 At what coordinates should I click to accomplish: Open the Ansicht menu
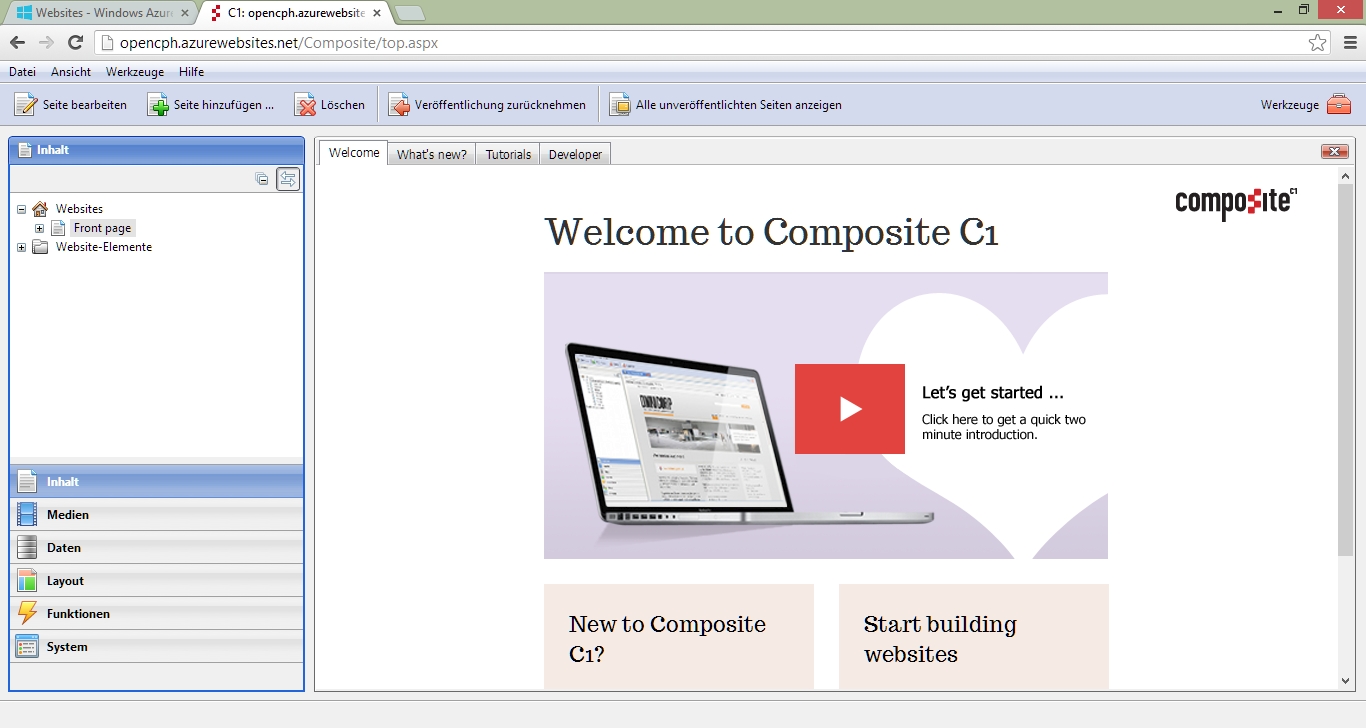(x=71, y=72)
